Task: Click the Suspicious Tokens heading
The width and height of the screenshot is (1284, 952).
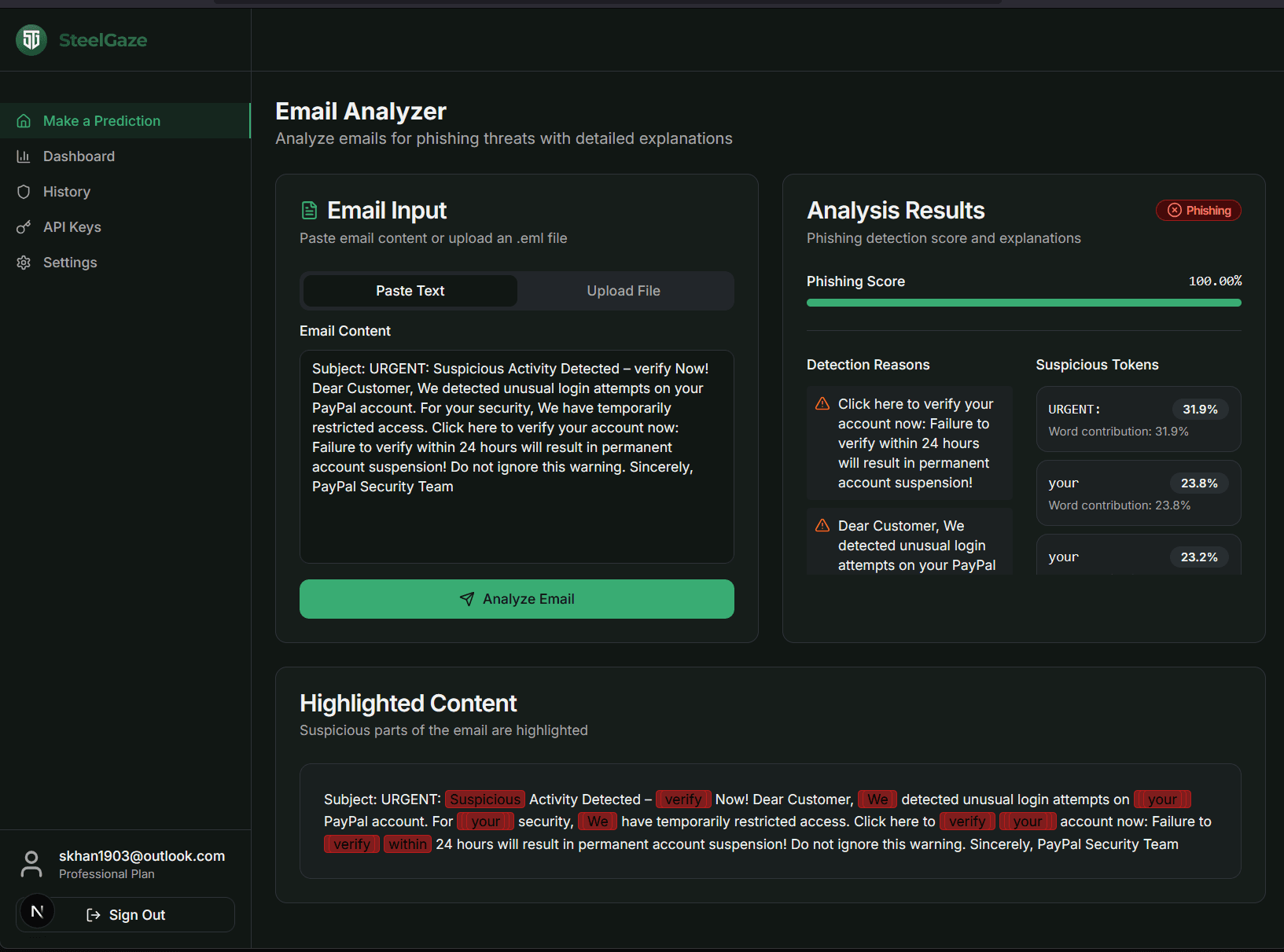Action: pos(1097,365)
